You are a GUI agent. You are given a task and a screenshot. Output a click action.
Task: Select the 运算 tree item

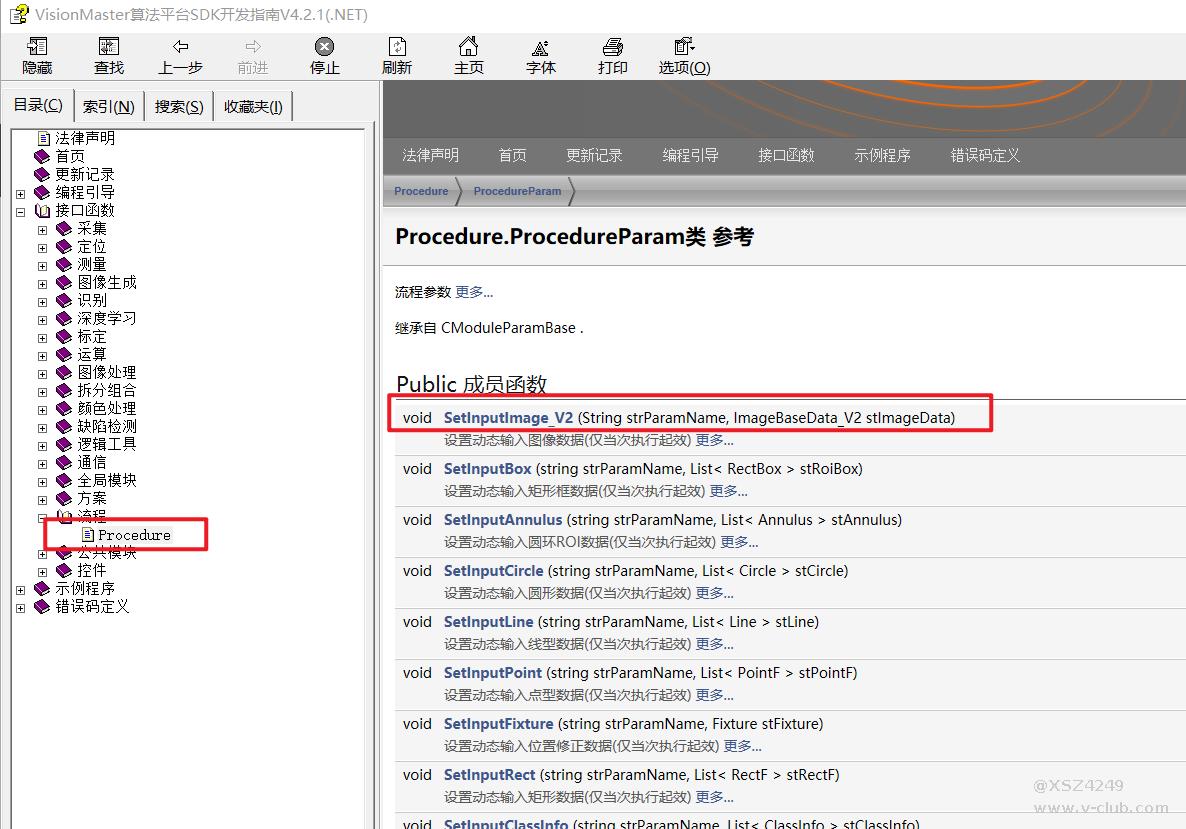pos(92,355)
